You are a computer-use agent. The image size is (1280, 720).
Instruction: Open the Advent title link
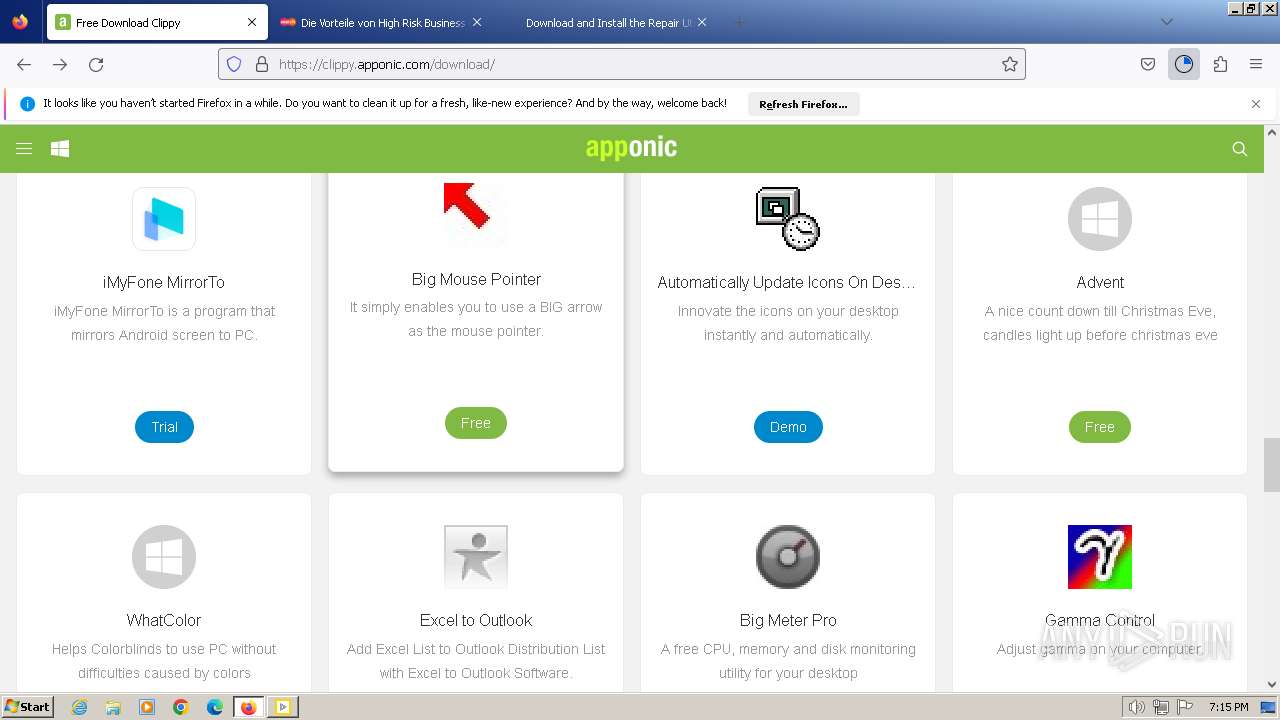tap(1100, 283)
